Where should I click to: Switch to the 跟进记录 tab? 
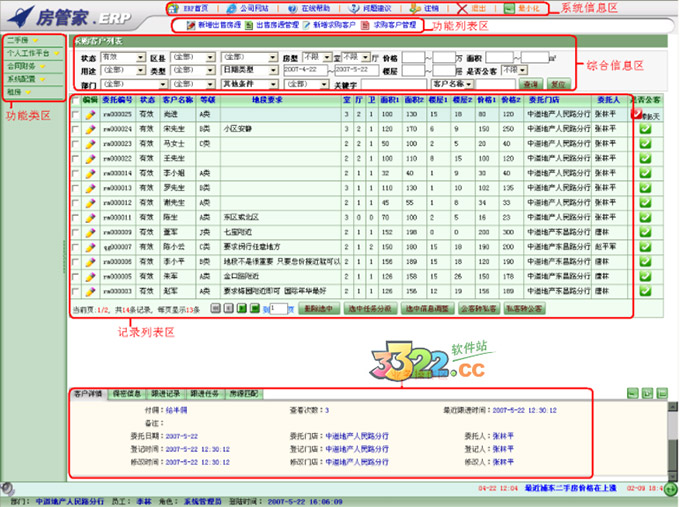[166, 394]
